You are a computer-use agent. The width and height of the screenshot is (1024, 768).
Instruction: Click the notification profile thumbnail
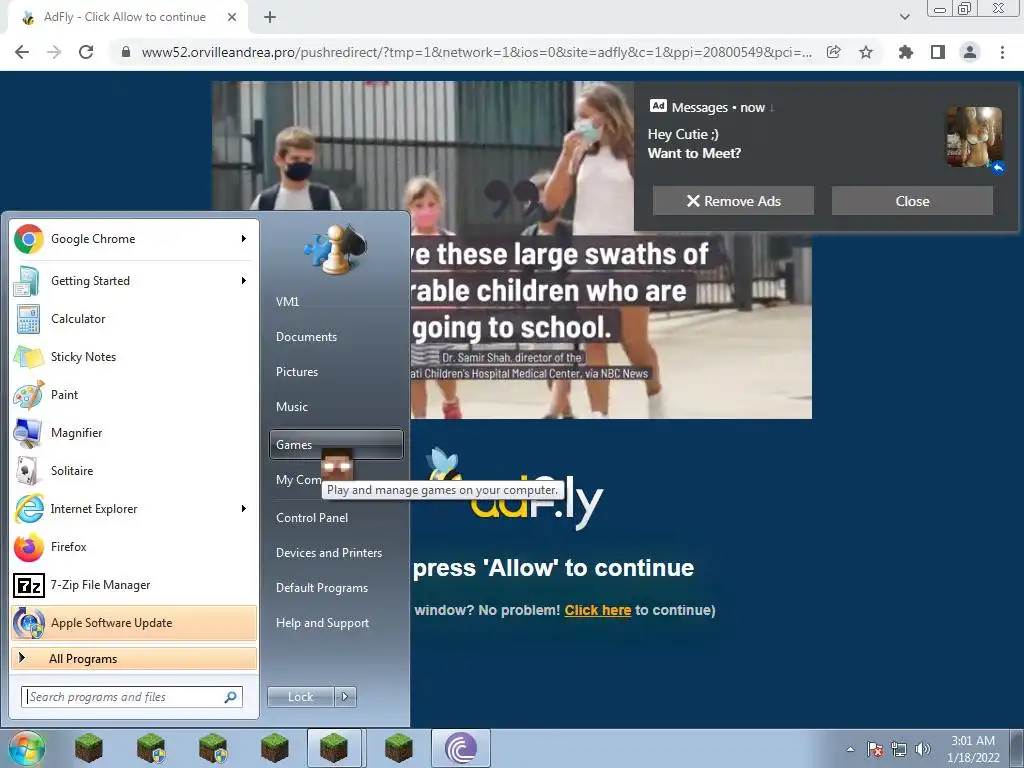click(x=974, y=137)
